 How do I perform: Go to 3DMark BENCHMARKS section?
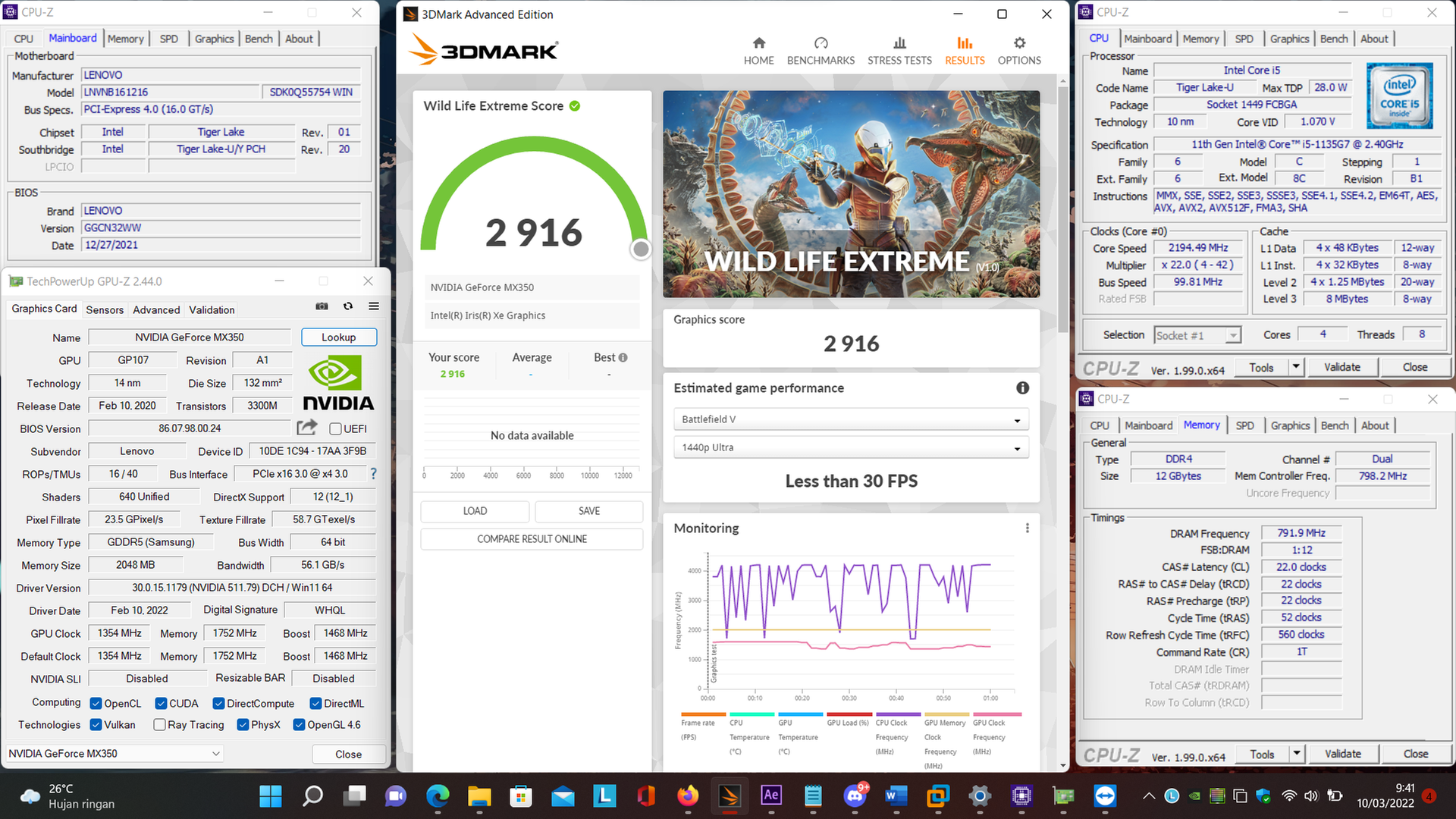pyautogui.click(x=821, y=51)
